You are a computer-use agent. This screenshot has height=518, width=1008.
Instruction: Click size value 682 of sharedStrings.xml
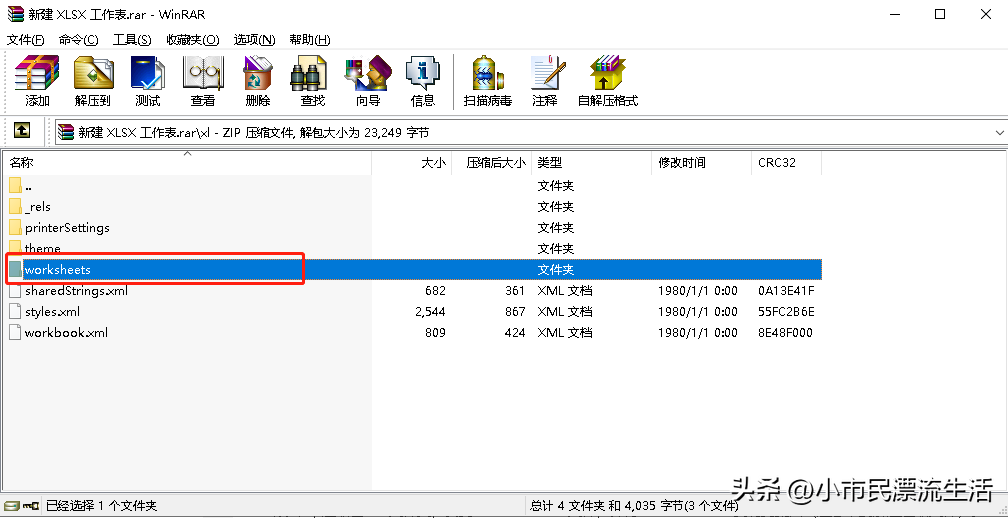435,290
